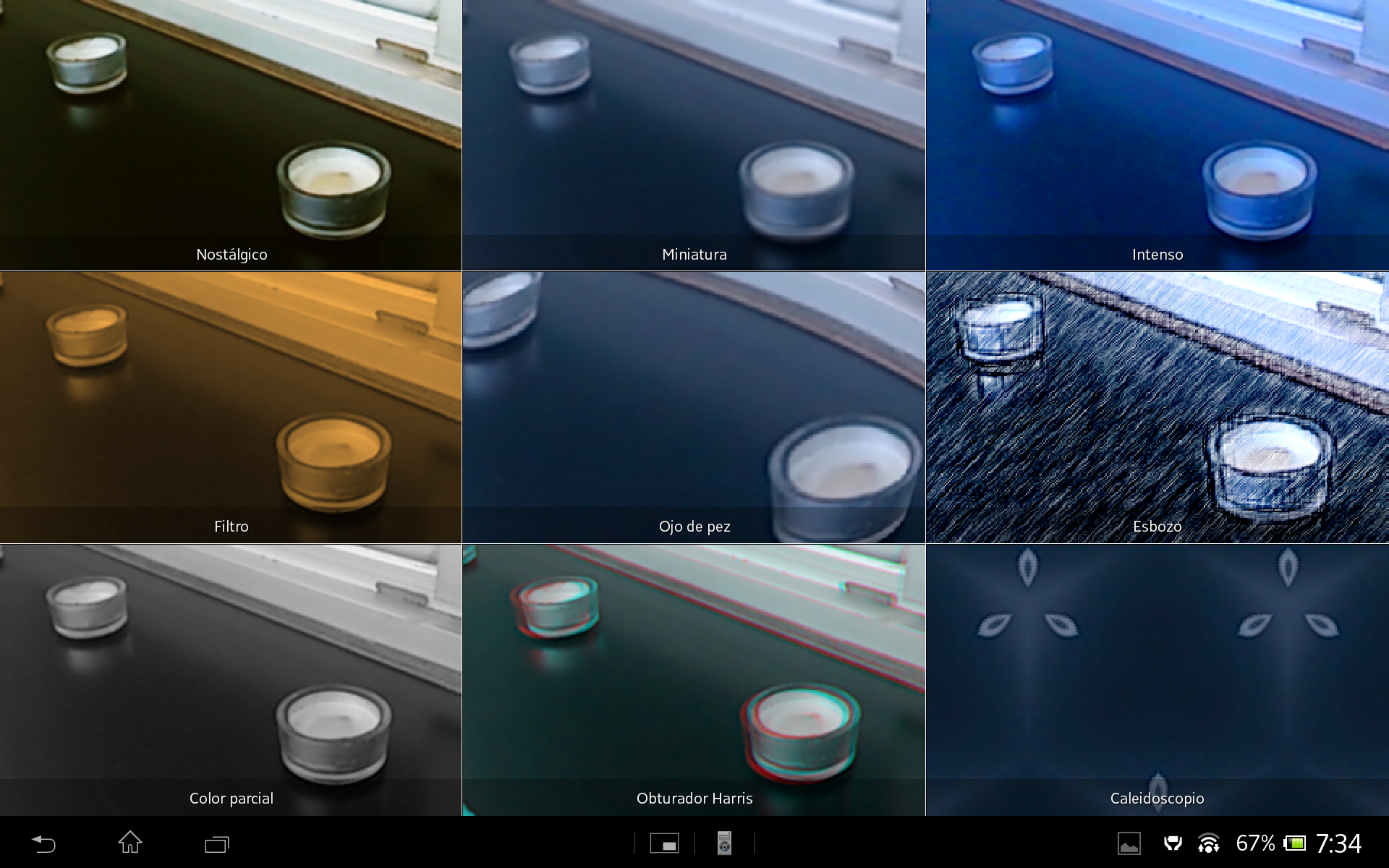This screenshot has height=868, width=1389.
Task: Select the Nostálgico effect preview
Action: tap(231, 135)
